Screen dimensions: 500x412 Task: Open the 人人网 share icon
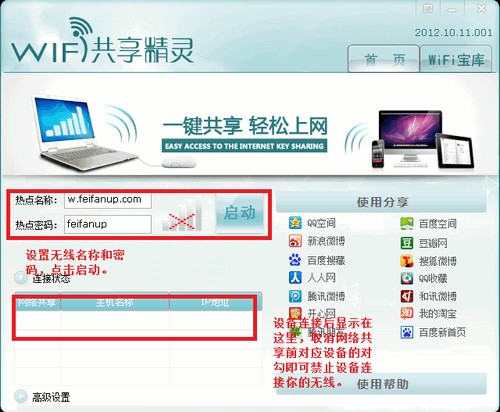pos(295,277)
